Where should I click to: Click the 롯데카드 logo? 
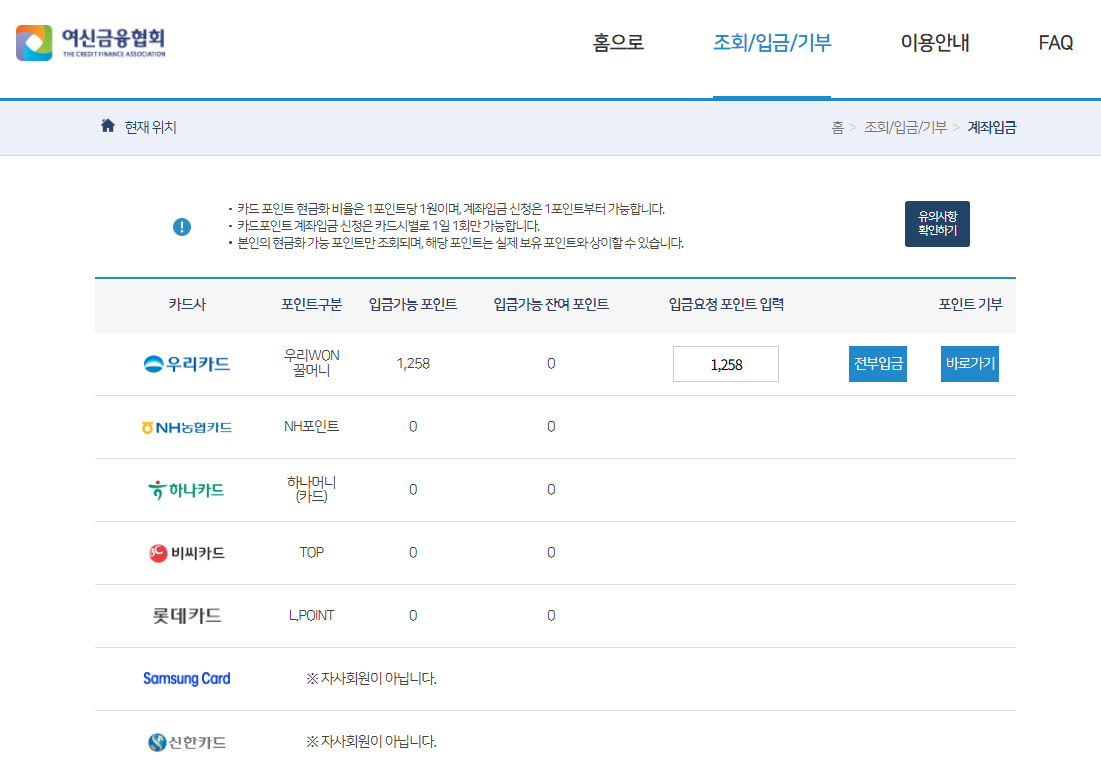[x=187, y=616]
